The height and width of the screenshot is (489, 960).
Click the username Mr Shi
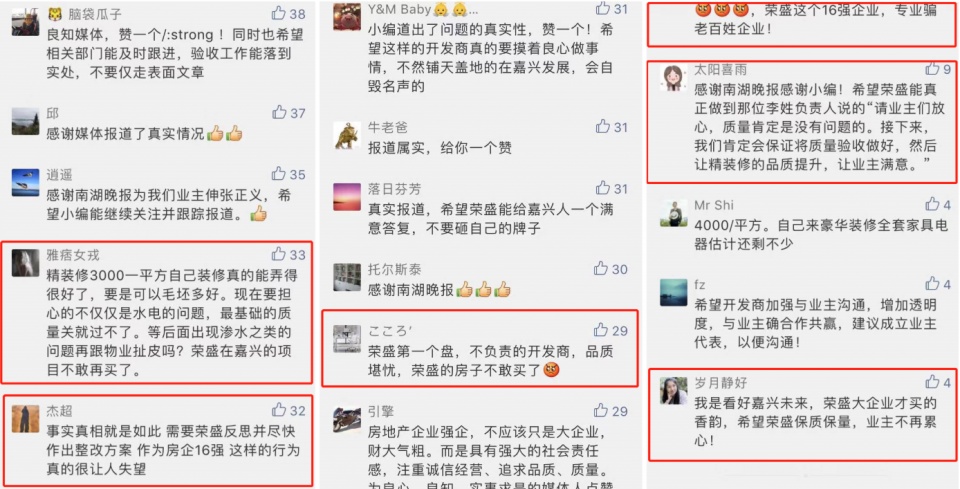click(713, 205)
